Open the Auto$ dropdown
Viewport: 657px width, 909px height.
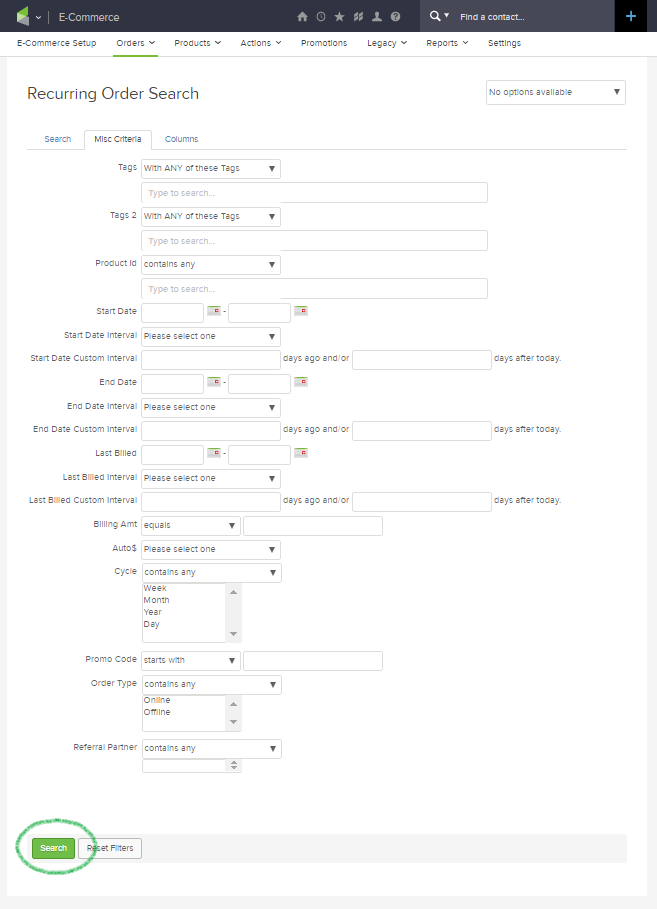210,550
